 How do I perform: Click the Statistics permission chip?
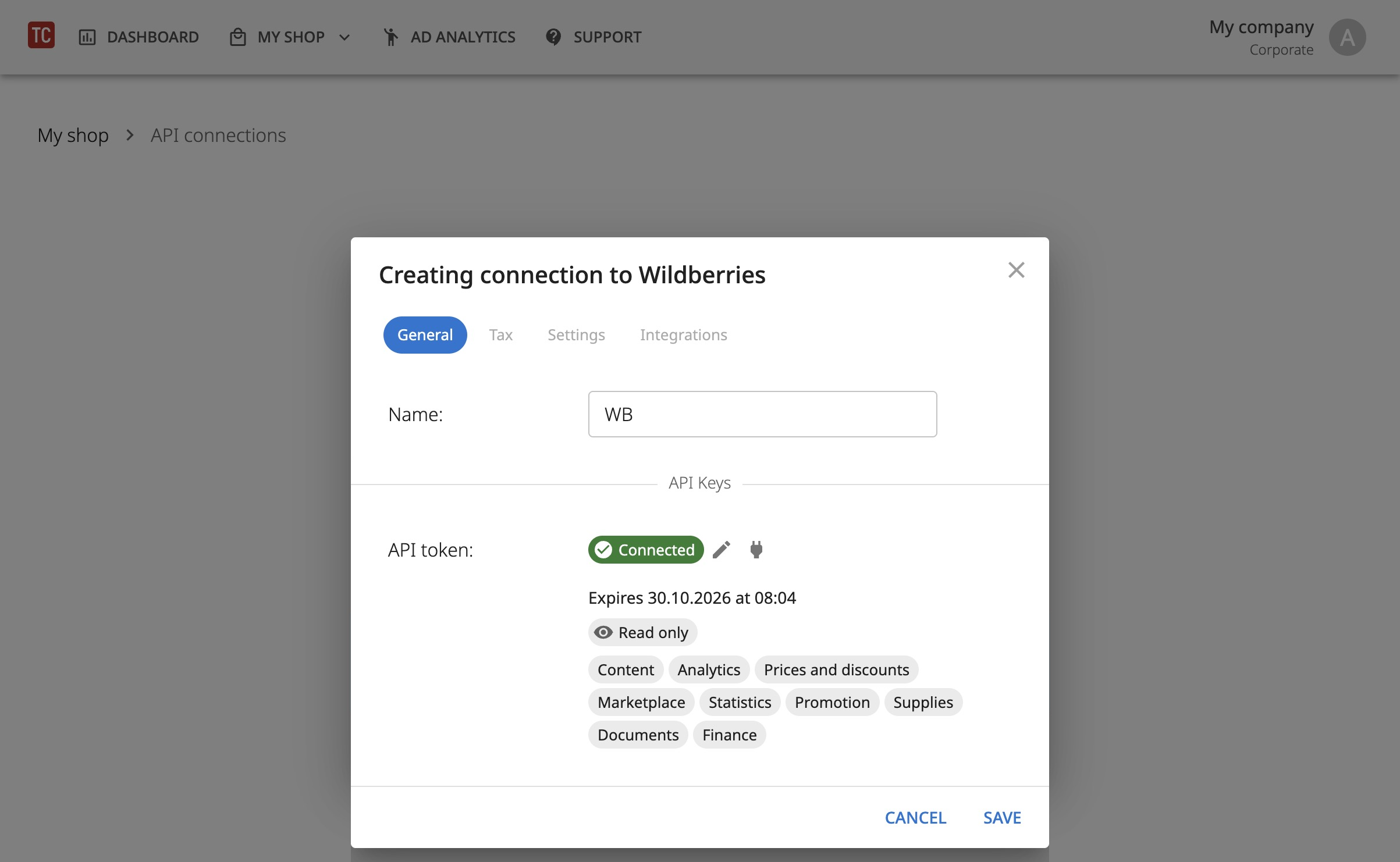pyautogui.click(x=740, y=702)
